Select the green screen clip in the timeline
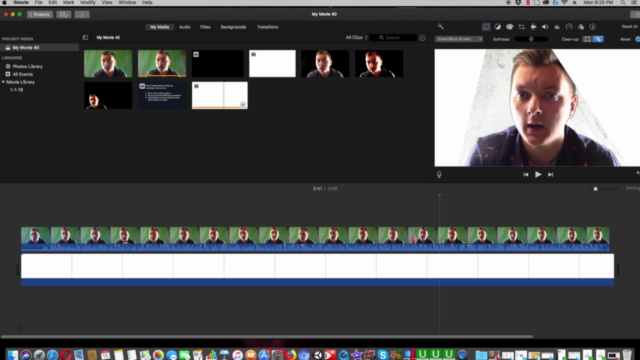640x360 pixels. click(315, 239)
